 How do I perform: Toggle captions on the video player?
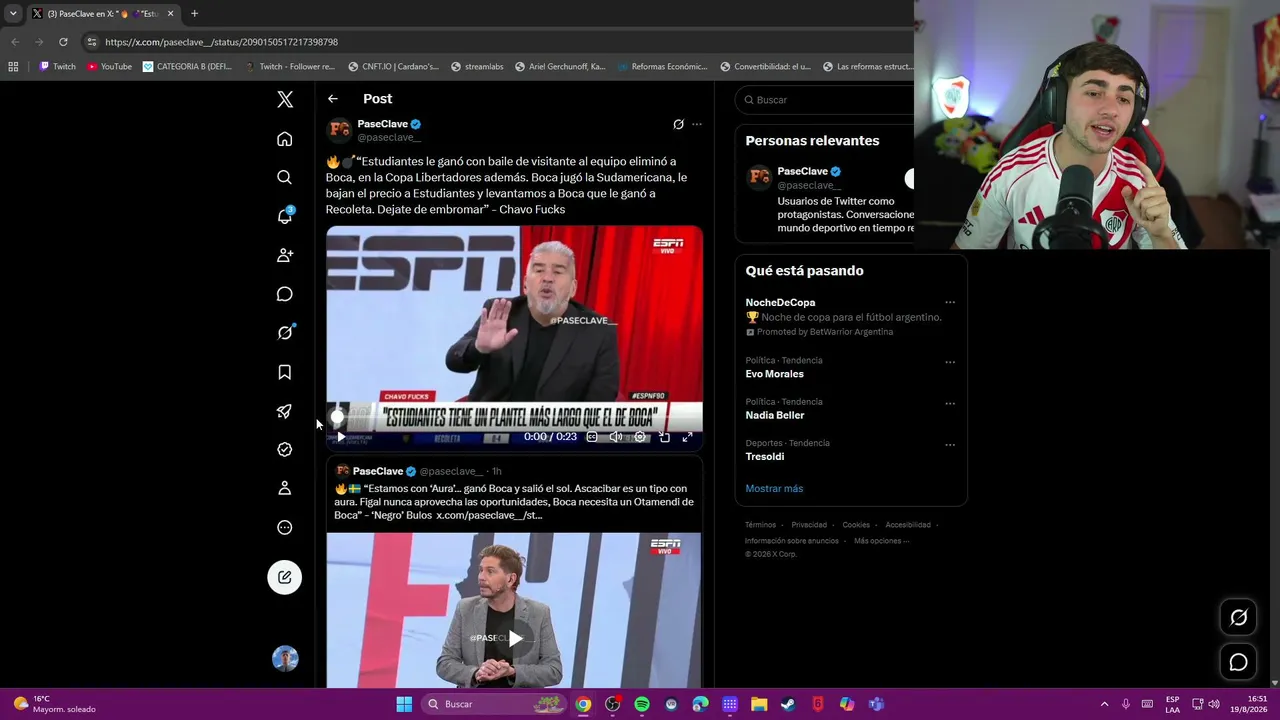point(592,437)
